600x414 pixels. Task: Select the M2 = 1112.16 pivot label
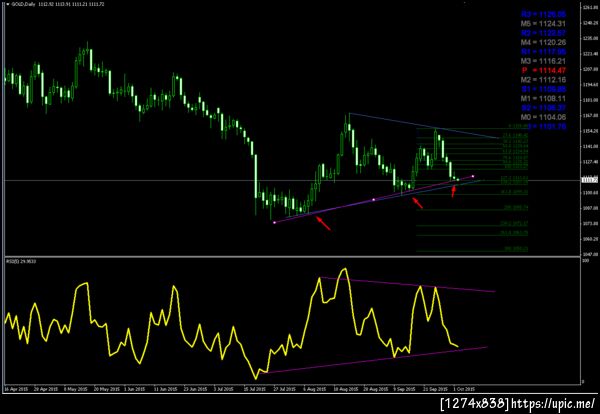(x=543, y=80)
